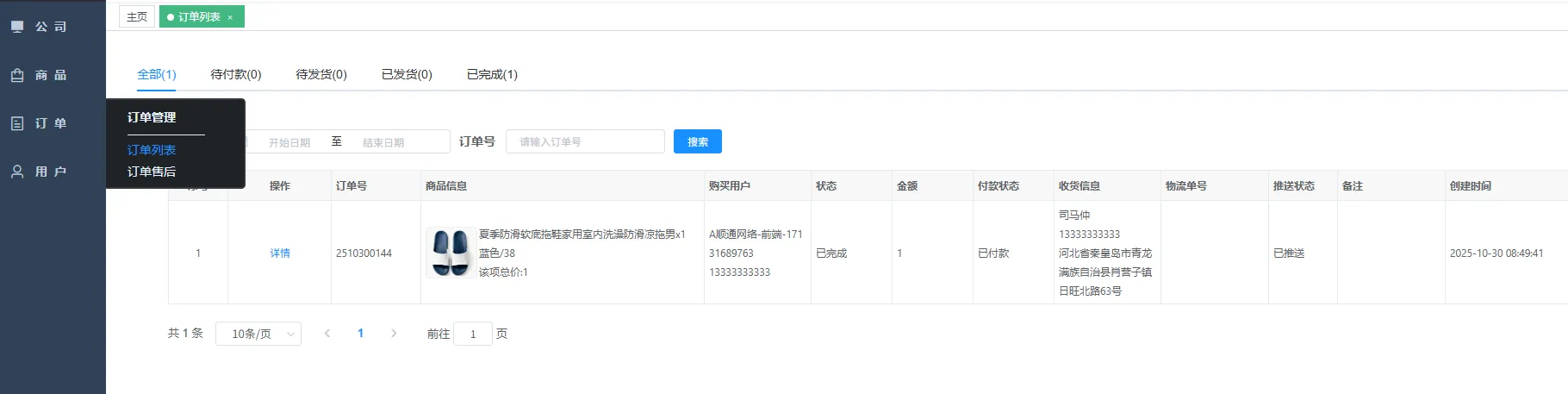This screenshot has height=394, width=1568.
Task: Switch to the 待付款(0) tab
Action: pyautogui.click(x=235, y=74)
